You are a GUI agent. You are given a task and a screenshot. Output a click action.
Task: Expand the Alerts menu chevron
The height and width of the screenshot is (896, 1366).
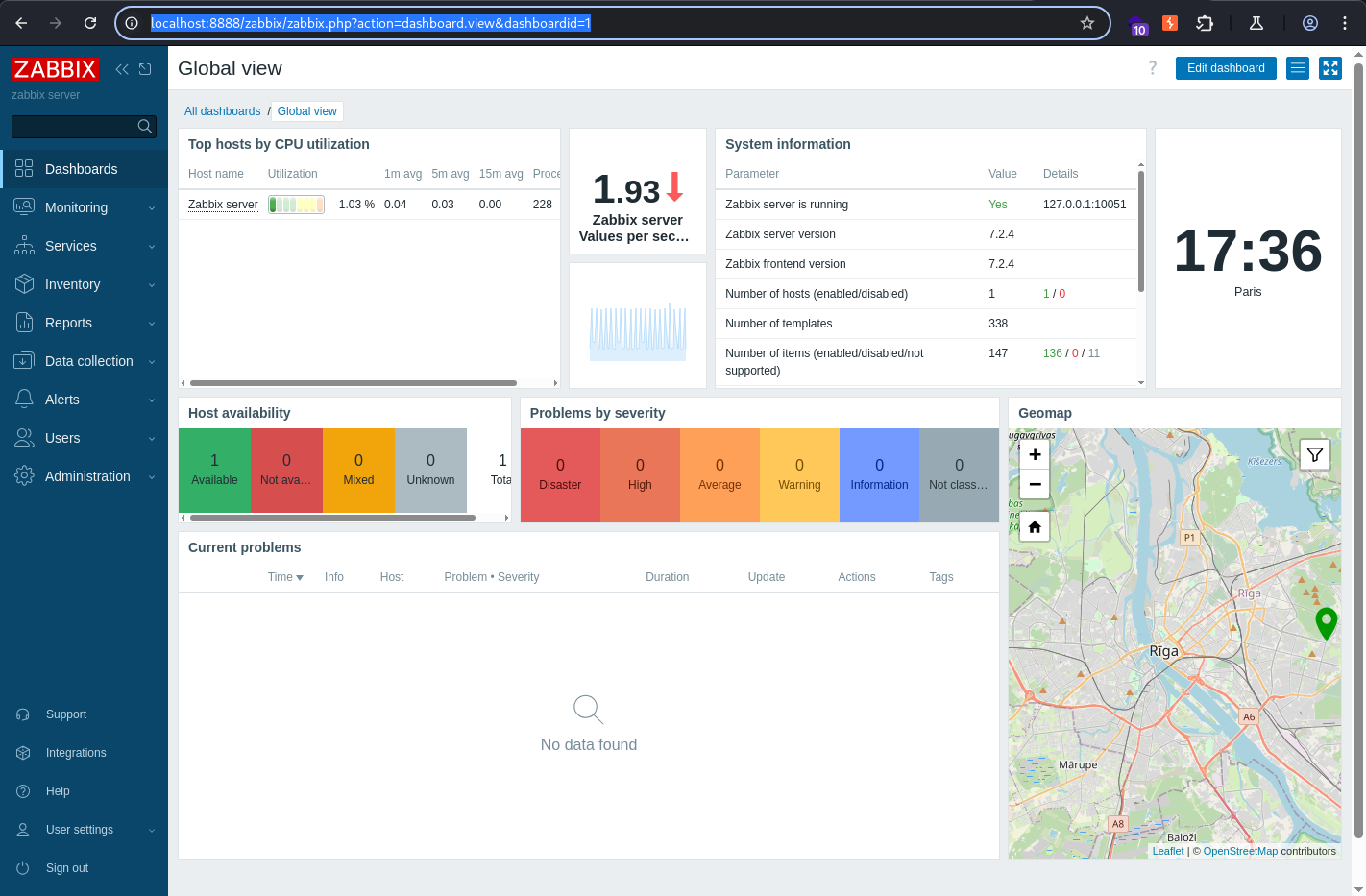[x=152, y=400]
